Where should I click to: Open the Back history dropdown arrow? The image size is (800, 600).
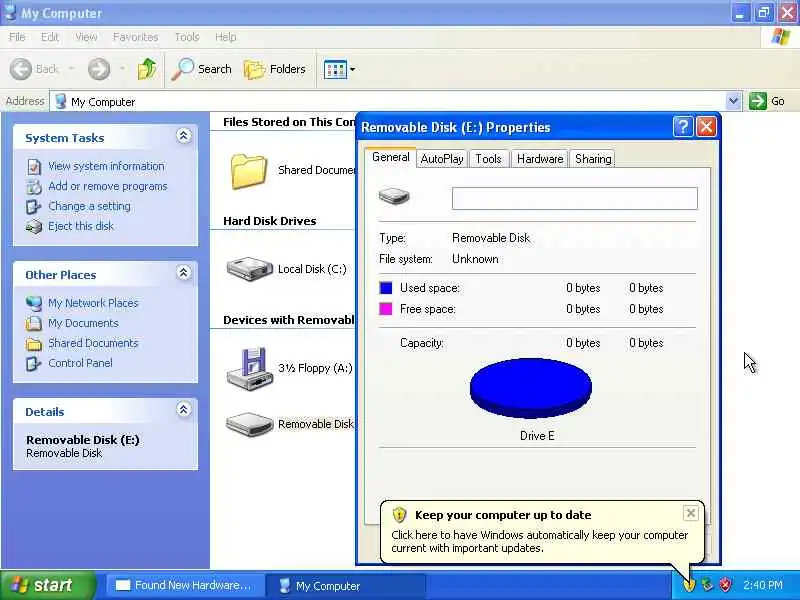click(71, 69)
